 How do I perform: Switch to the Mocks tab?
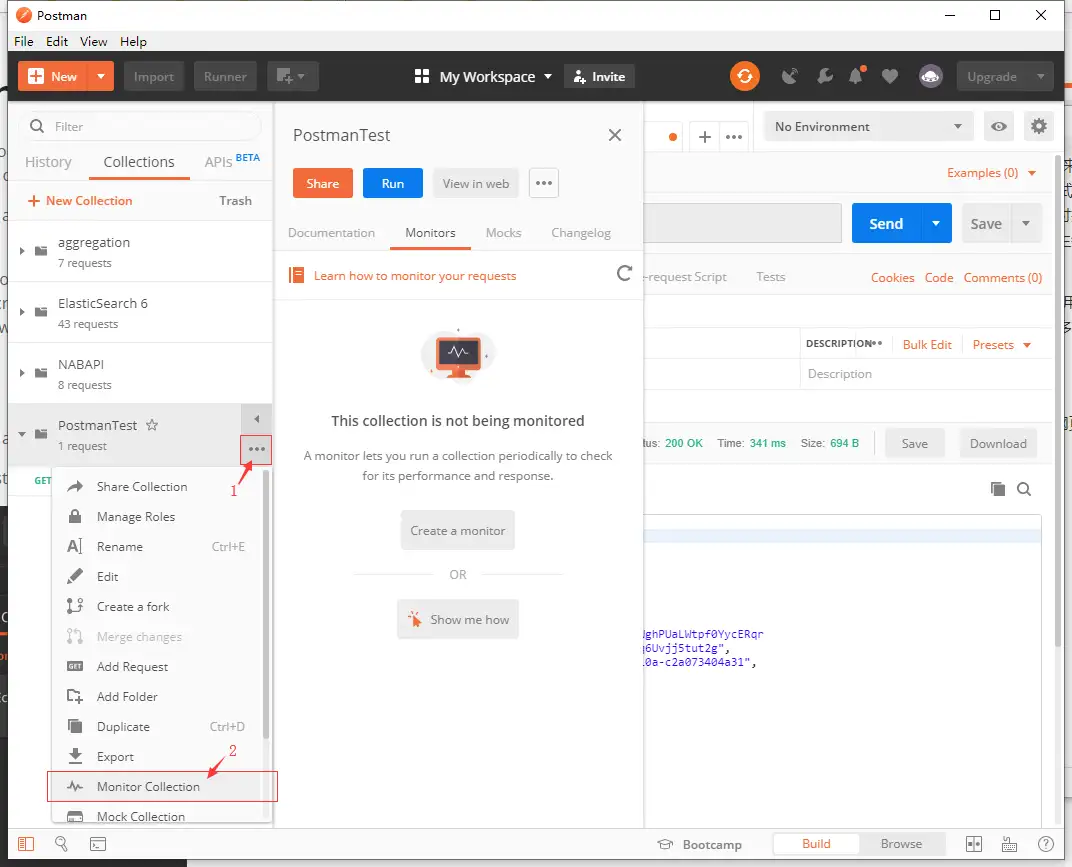503,233
